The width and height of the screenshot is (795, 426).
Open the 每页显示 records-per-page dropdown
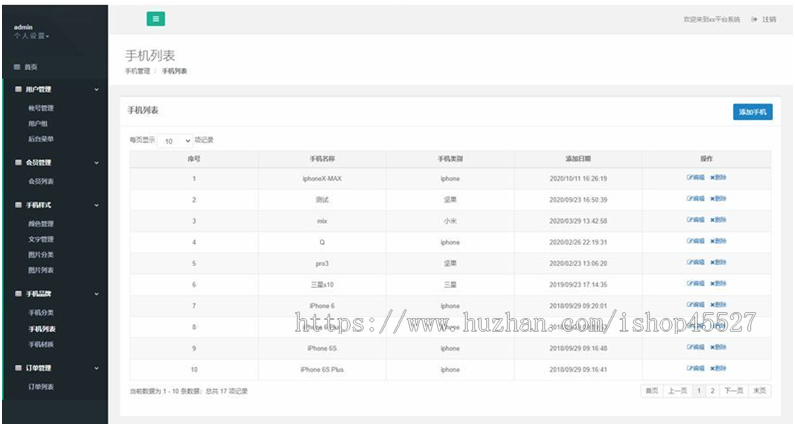click(x=175, y=140)
